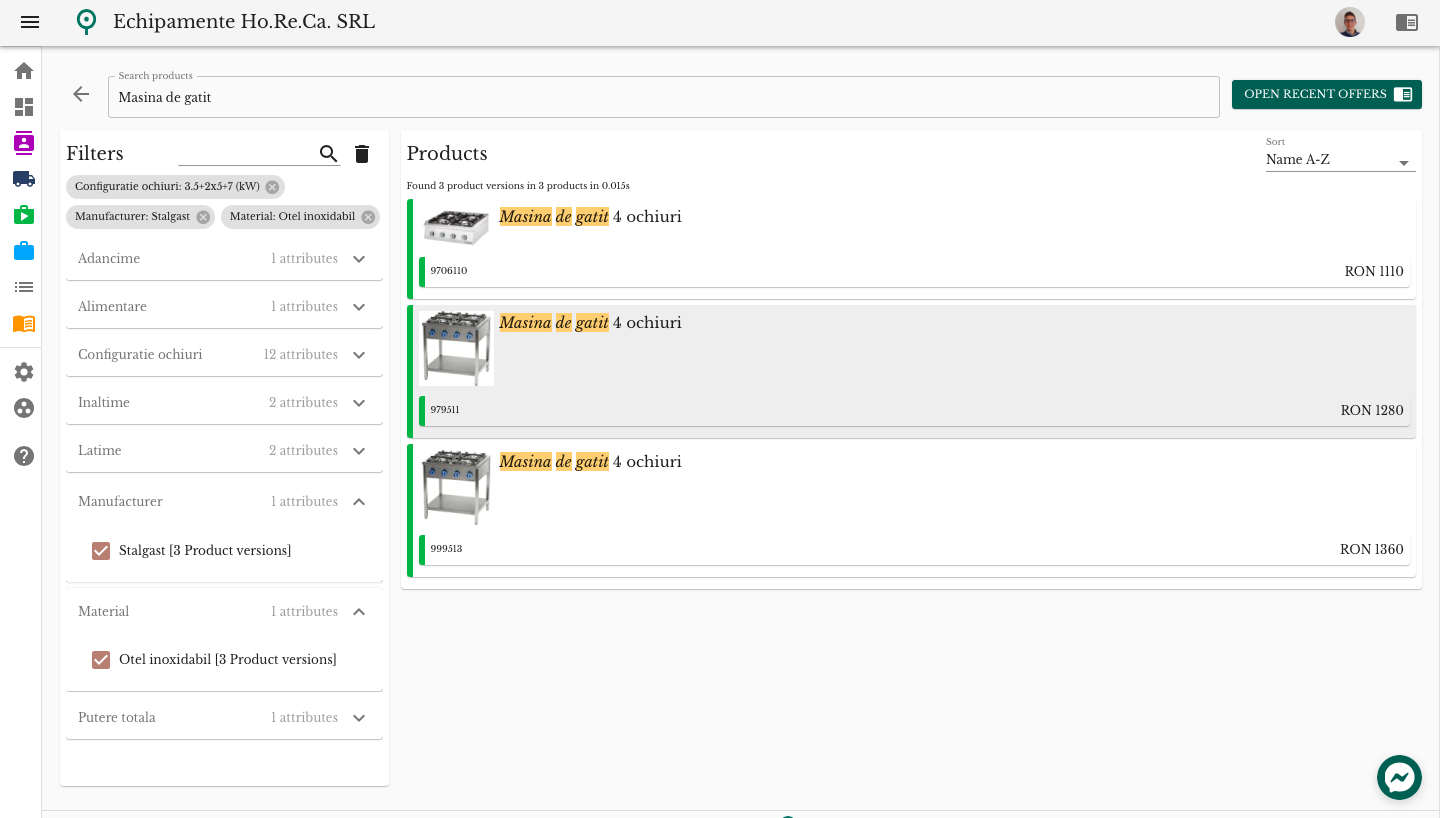The height and width of the screenshot is (818, 1440).
Task: Click thumbnail of product 999513
Action: (456, 487)
